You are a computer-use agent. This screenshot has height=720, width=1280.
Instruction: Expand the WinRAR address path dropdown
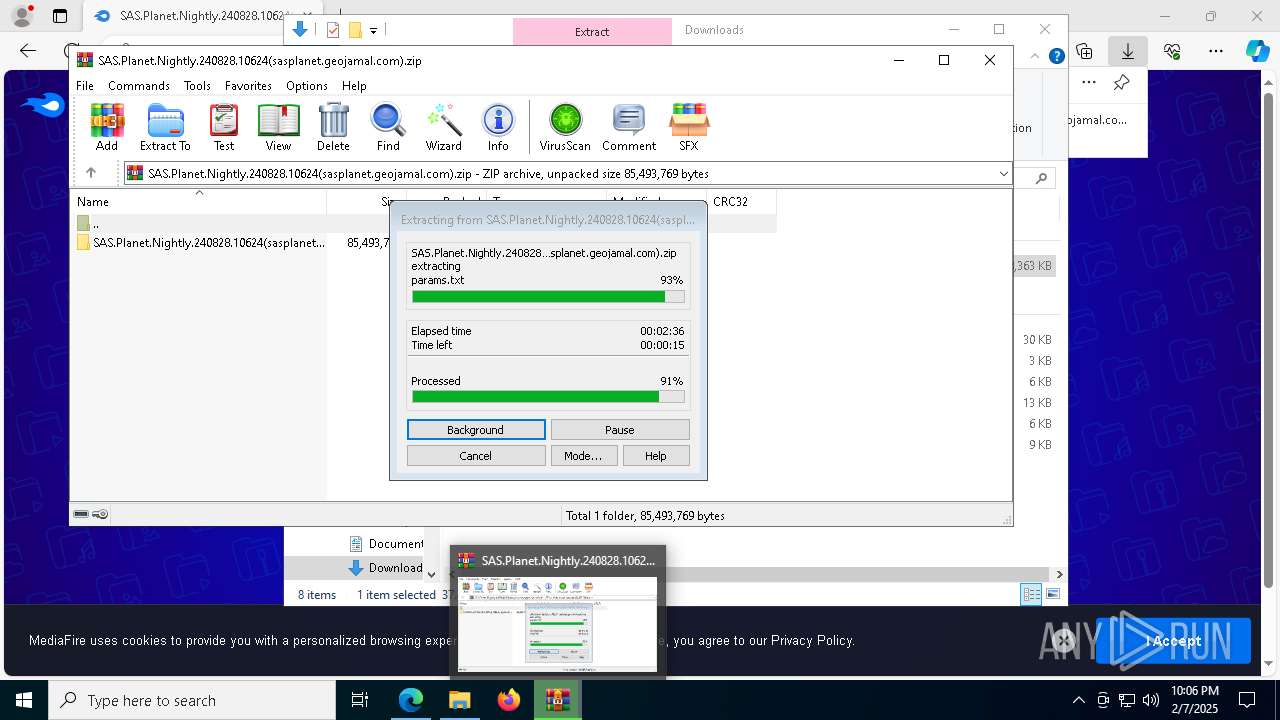coord(1003,174)
